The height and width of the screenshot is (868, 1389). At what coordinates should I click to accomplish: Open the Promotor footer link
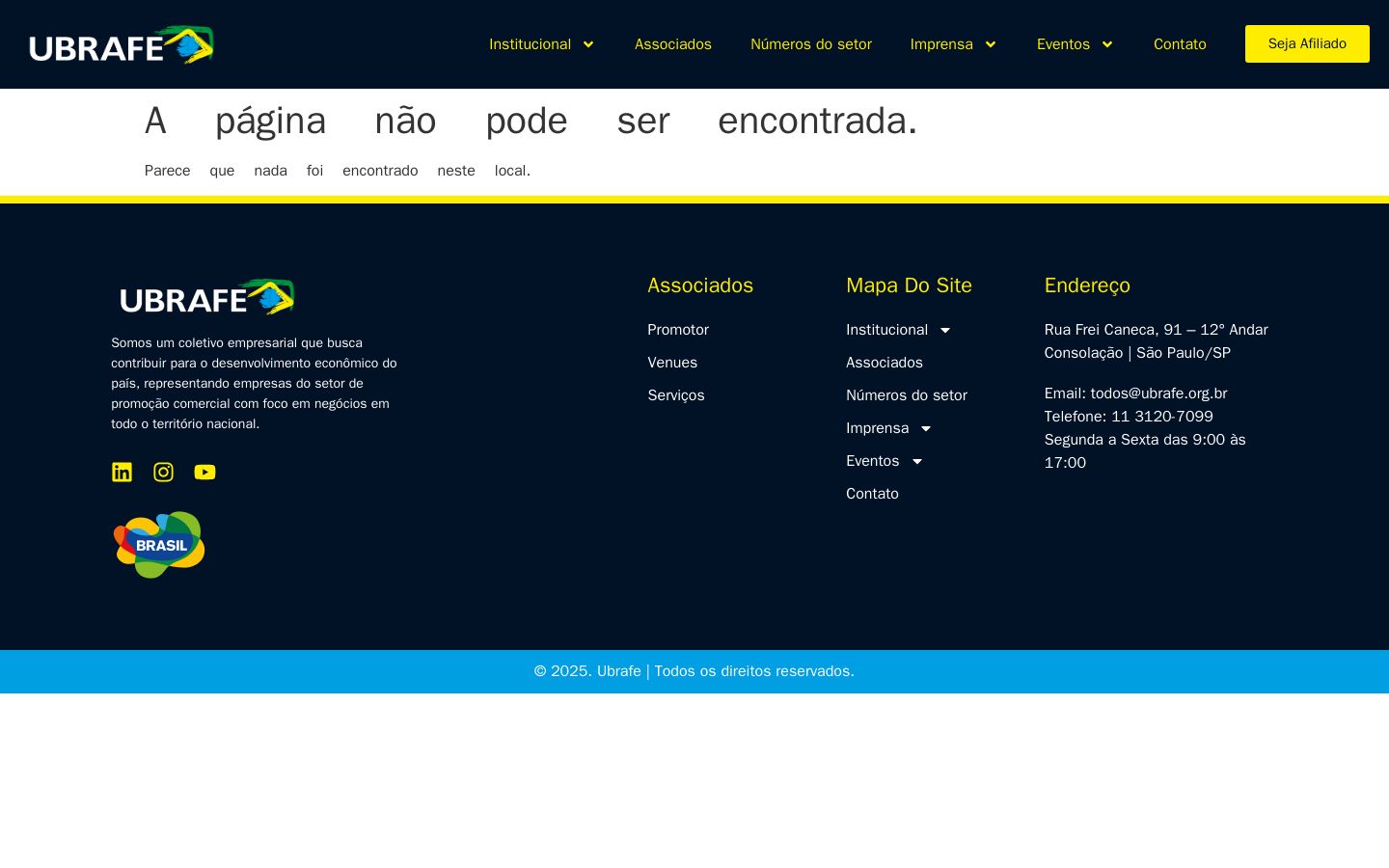(678, 330)
